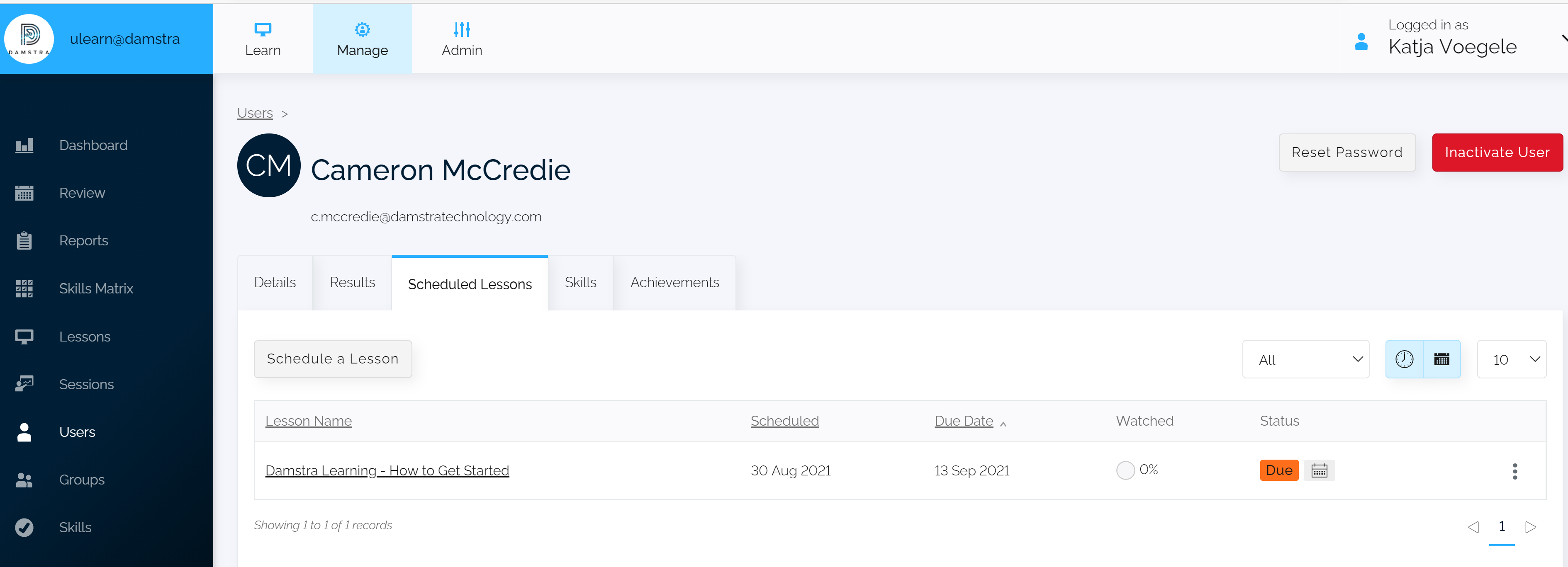
Task: Click the logged-in user profile icon
Action: click(x=1362, y=41)
